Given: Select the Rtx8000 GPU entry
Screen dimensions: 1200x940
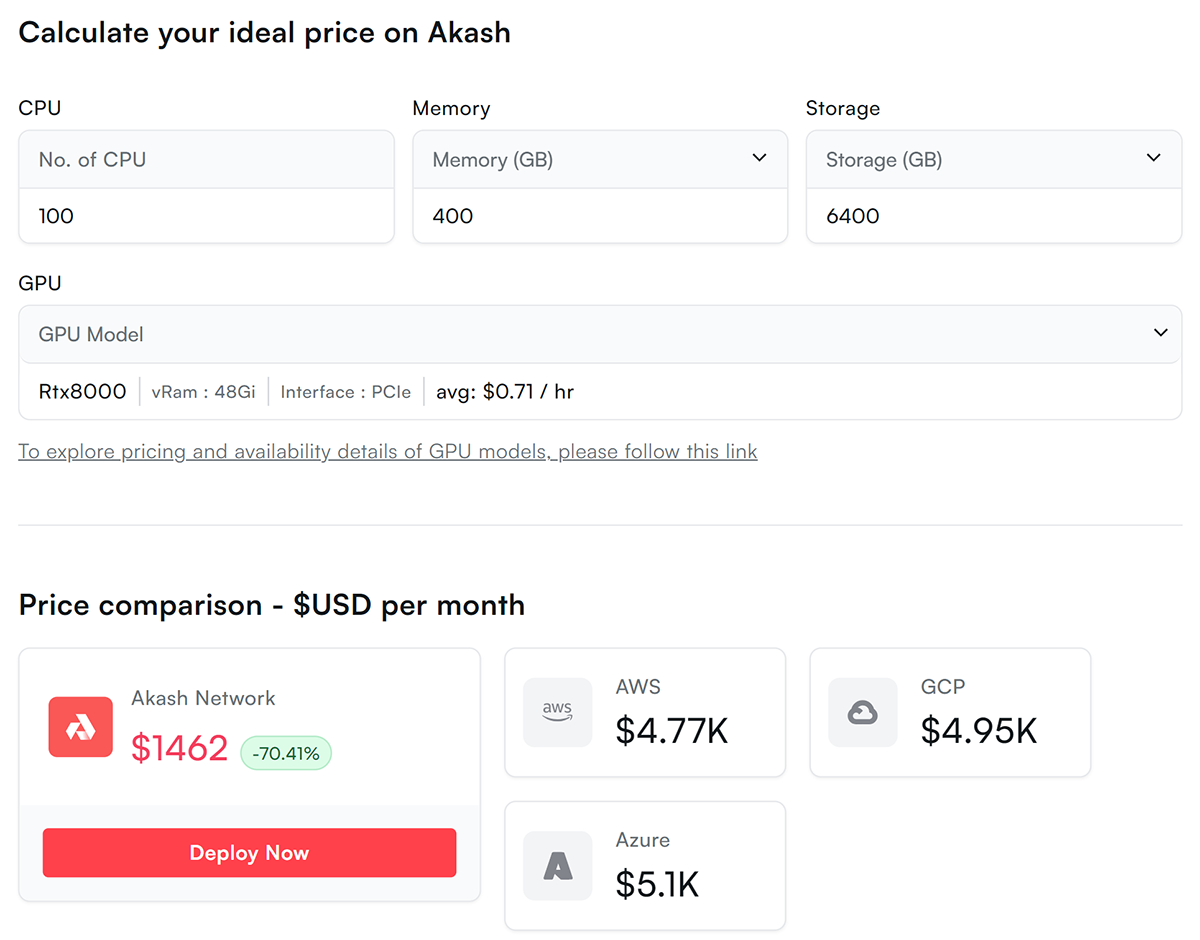Looking at the screenshot, I should tap(82, 392).
